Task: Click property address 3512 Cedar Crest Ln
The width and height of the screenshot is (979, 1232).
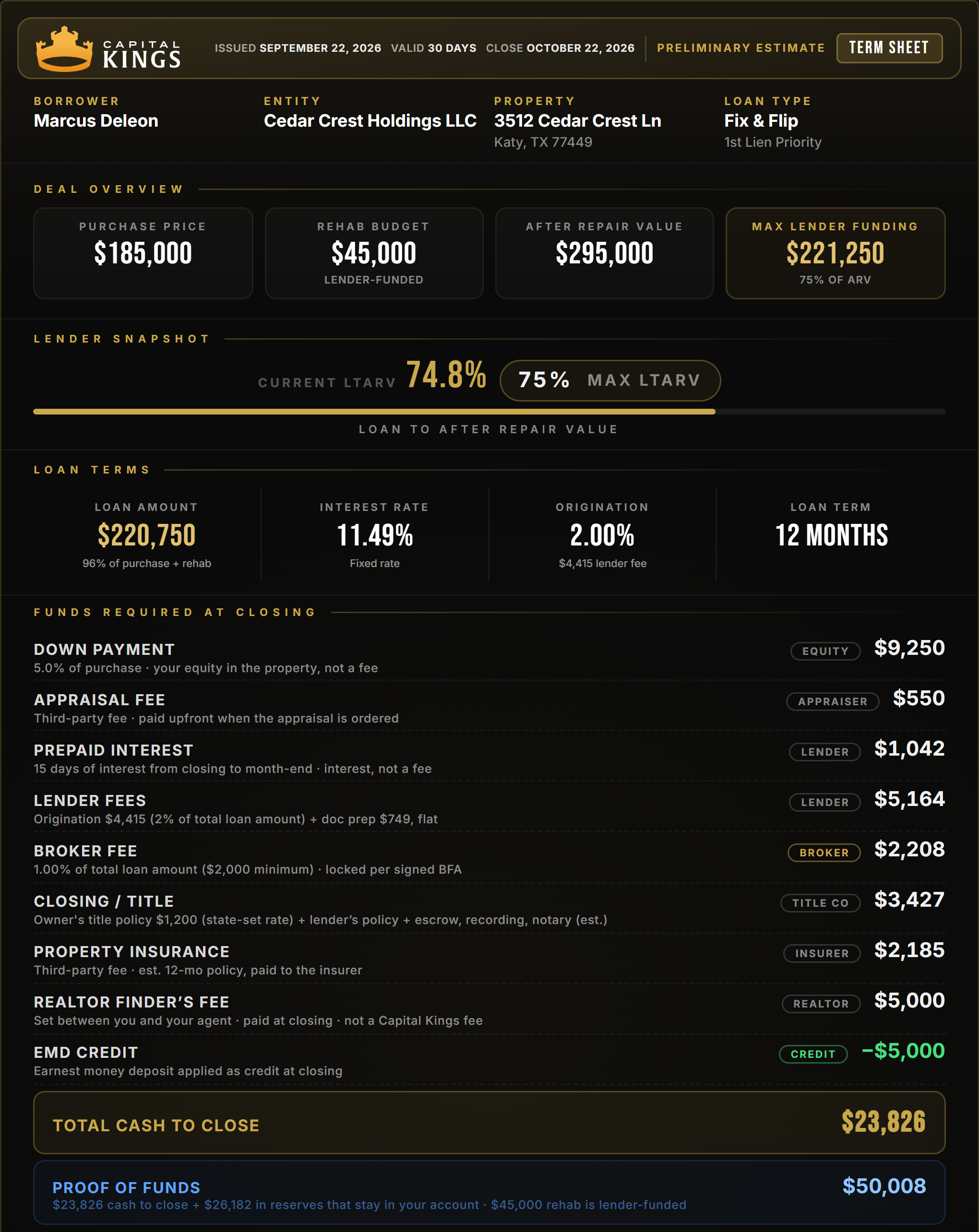Action: [x=577, y=120]
